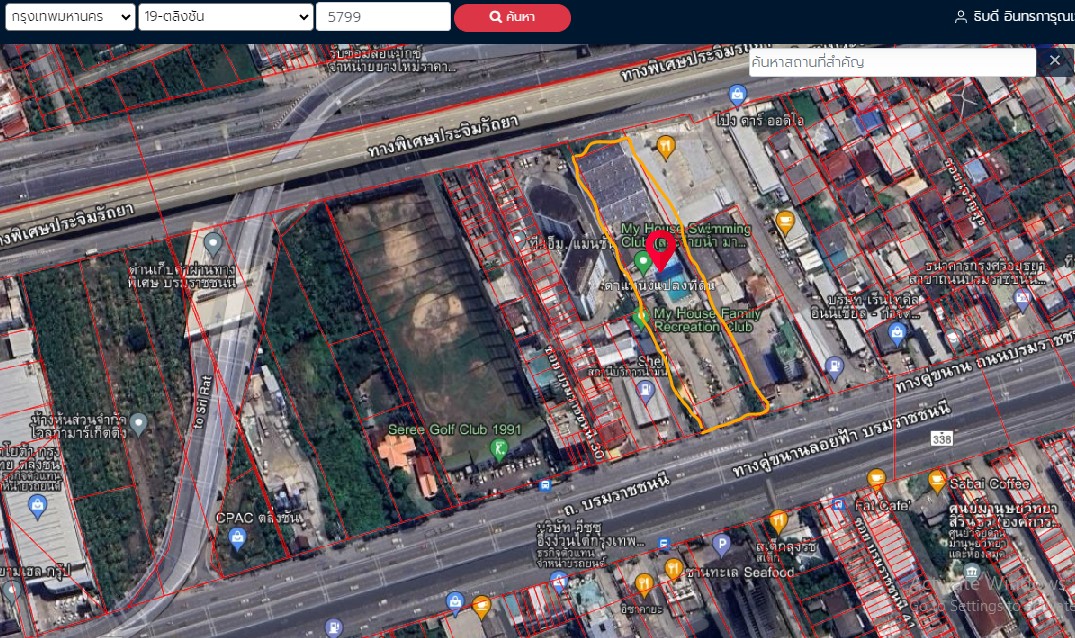Click the red ค้นหา search button

tap(512, 17)
